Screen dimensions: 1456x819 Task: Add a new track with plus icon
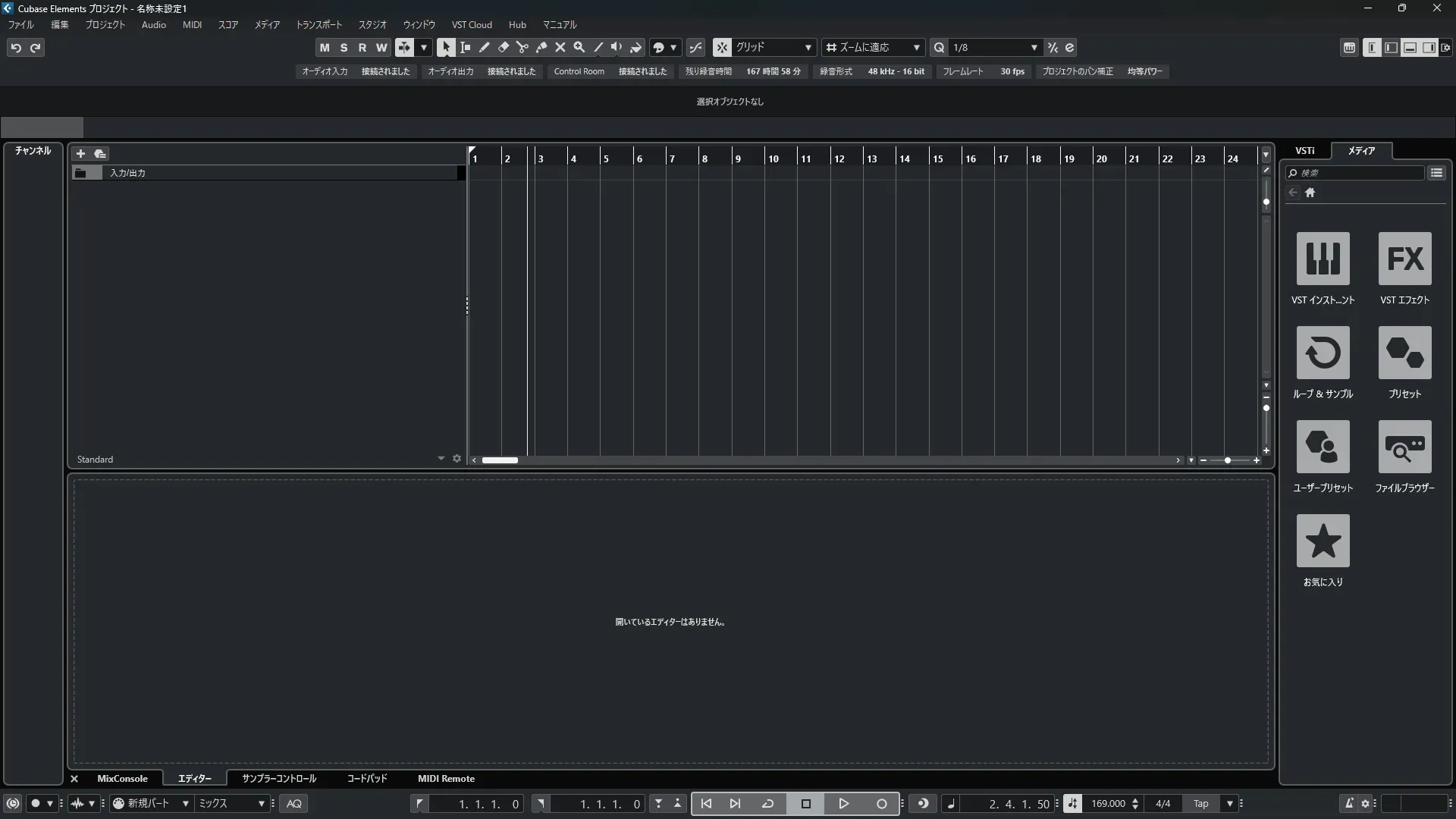point(80,153)
